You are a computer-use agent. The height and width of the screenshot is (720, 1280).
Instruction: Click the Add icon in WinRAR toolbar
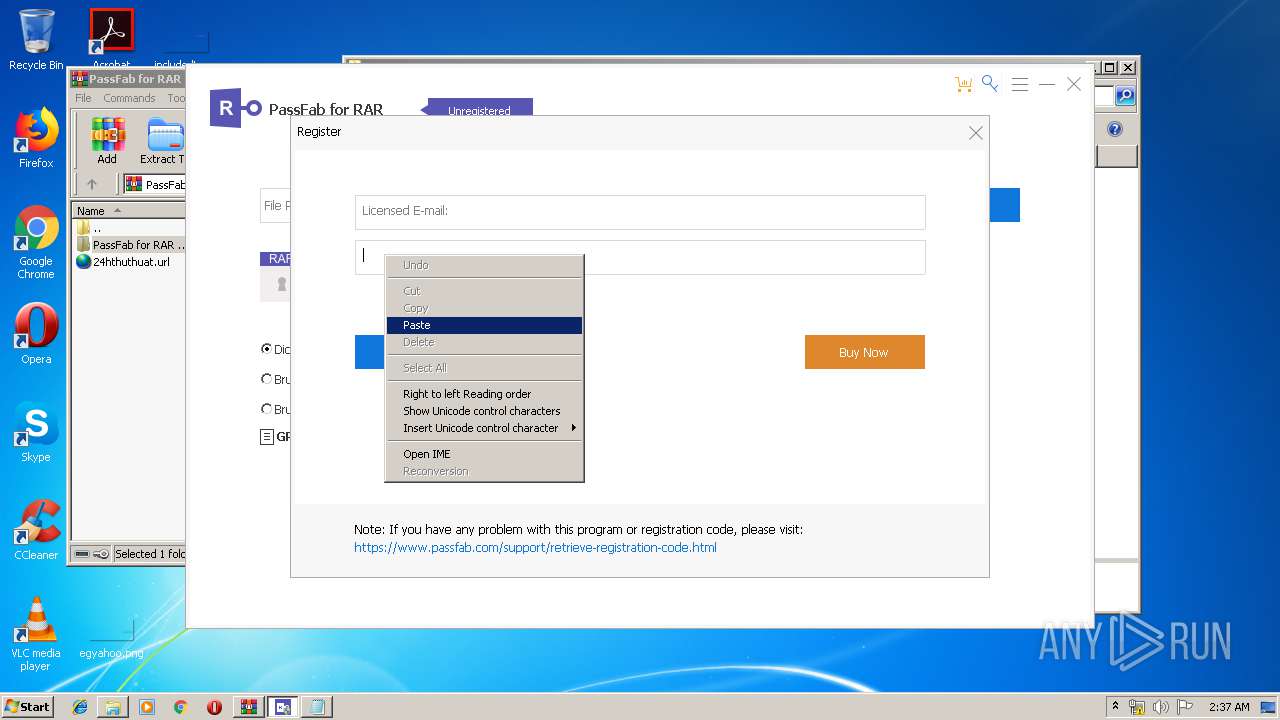pyautogui.click(x=107, y=141)
